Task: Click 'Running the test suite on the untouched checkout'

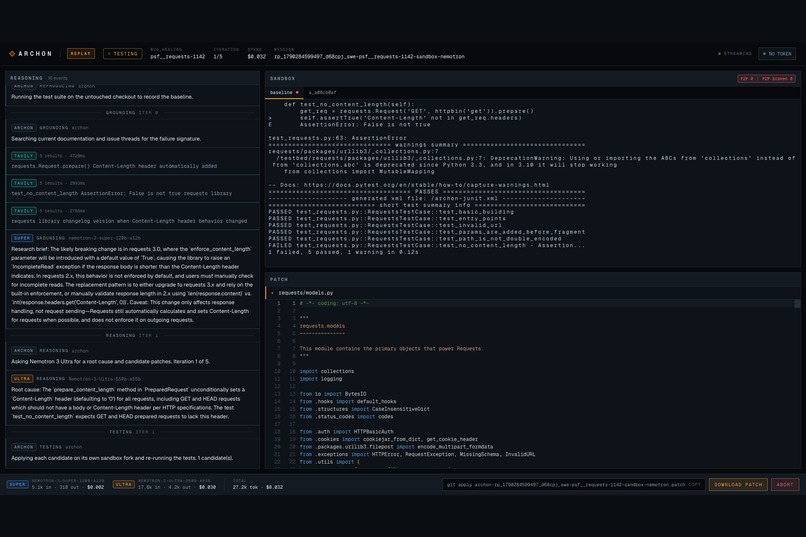Action: point(102,97)
